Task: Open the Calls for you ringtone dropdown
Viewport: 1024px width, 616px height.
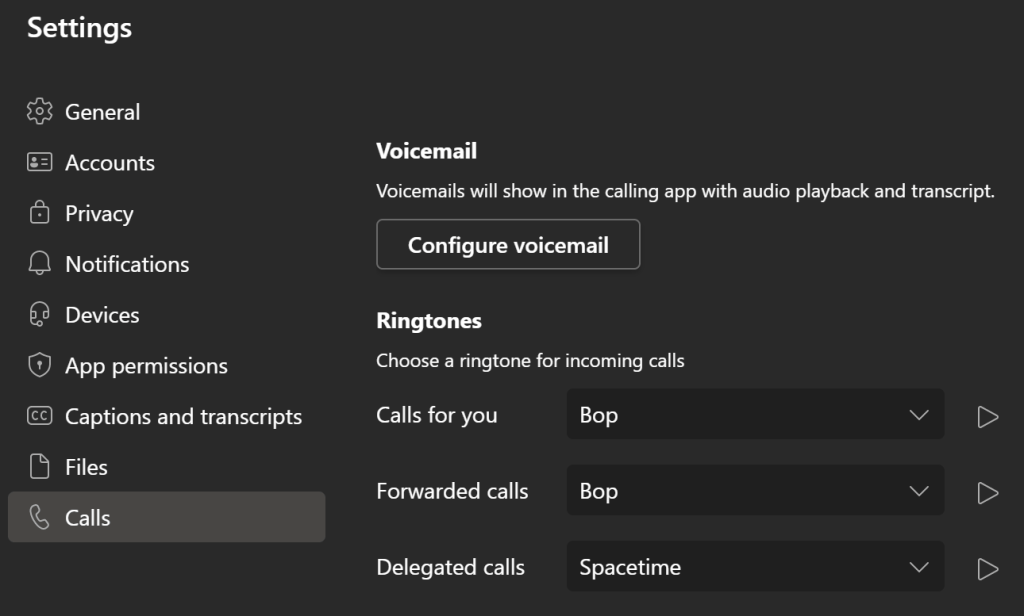Action: [755, 415]
